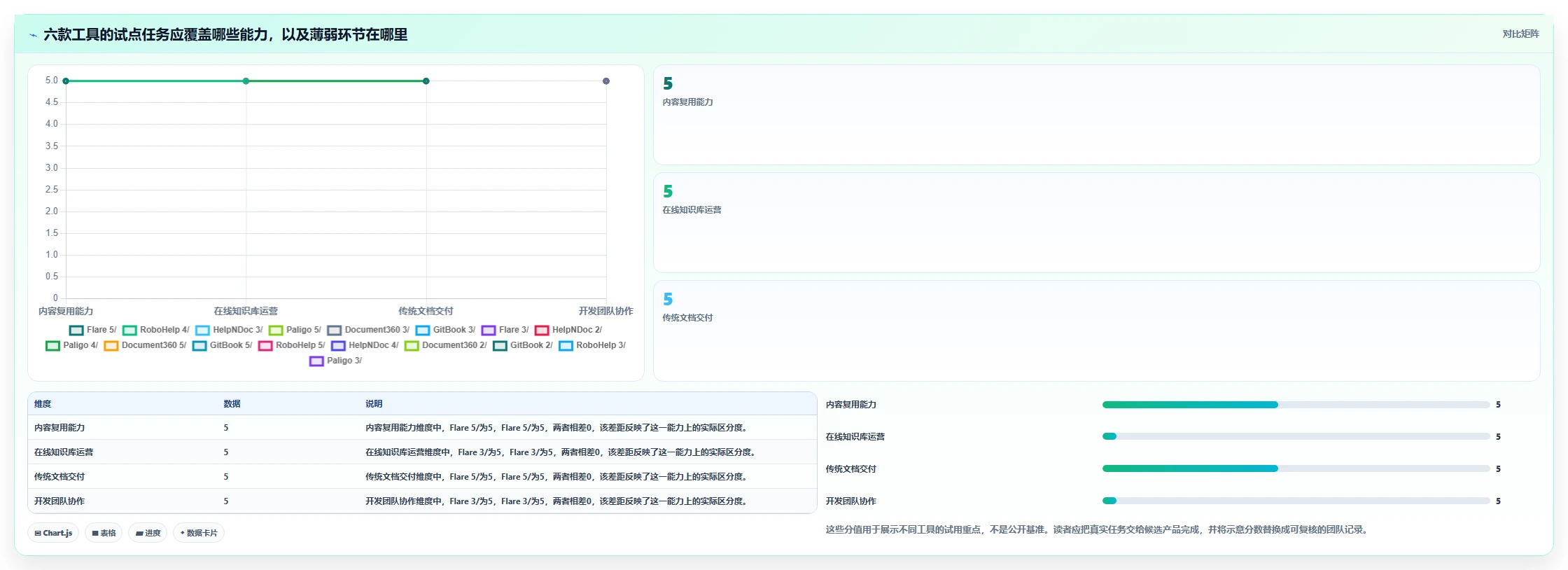Click the chart point above 传统文档交付
1568x570 pixels.
426,81
